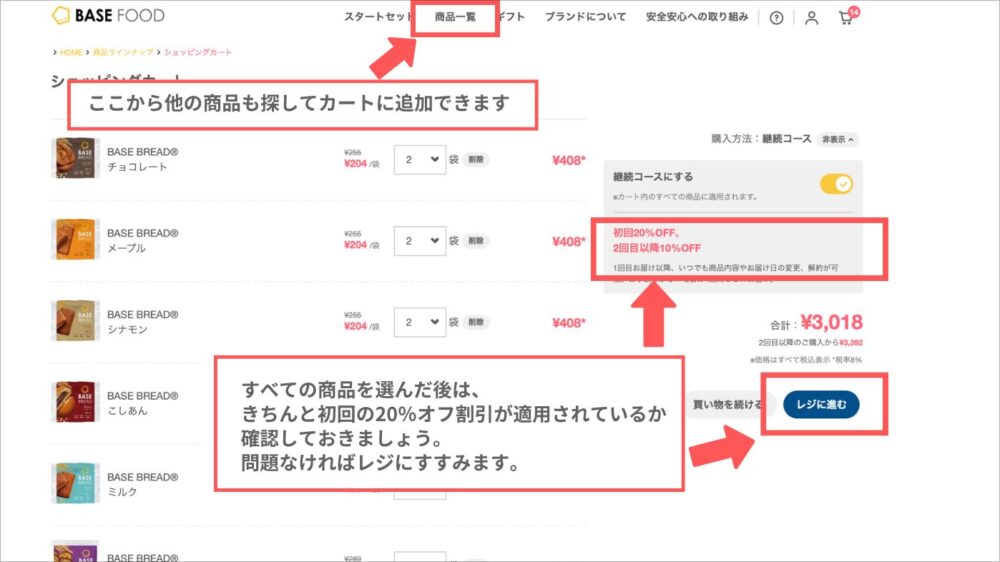Open quantity dropdown for シナモン
Image resolution: width=1000 pixels, height=562 pixels.
(x=420, y=322)
